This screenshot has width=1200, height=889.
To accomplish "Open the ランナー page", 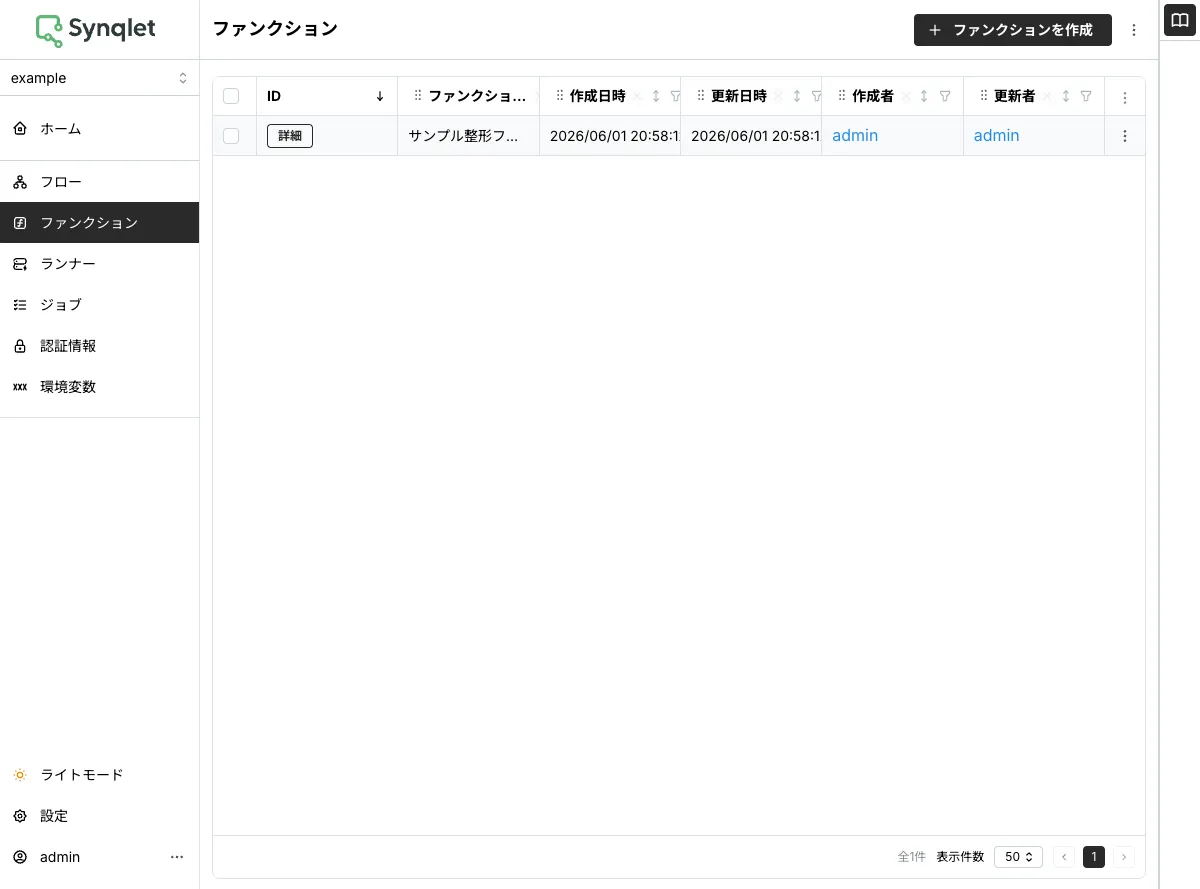I will (x=99, y=264).
